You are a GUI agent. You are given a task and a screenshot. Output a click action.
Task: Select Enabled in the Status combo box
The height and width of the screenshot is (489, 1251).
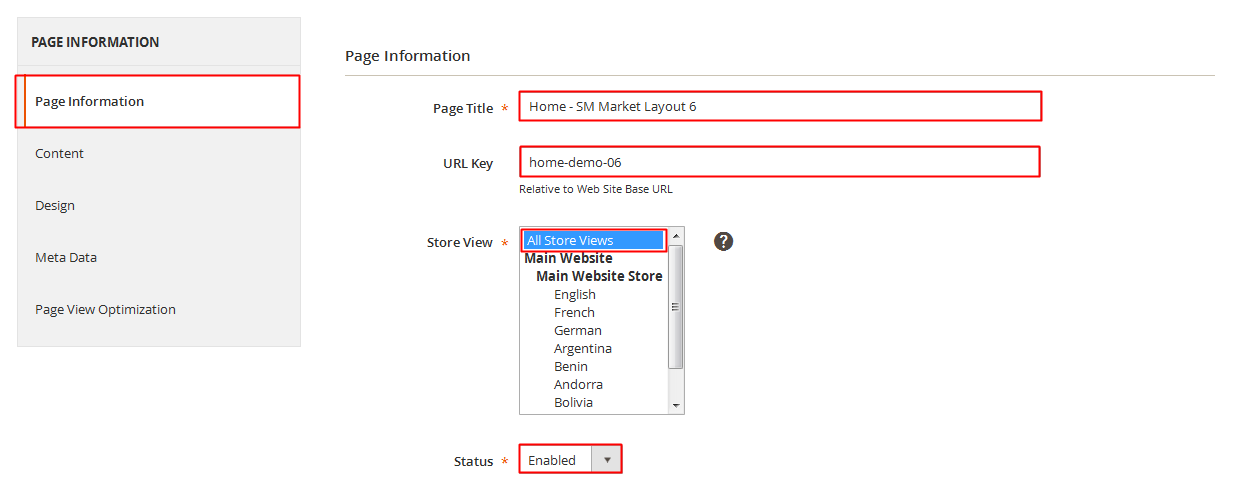[571, 460]
